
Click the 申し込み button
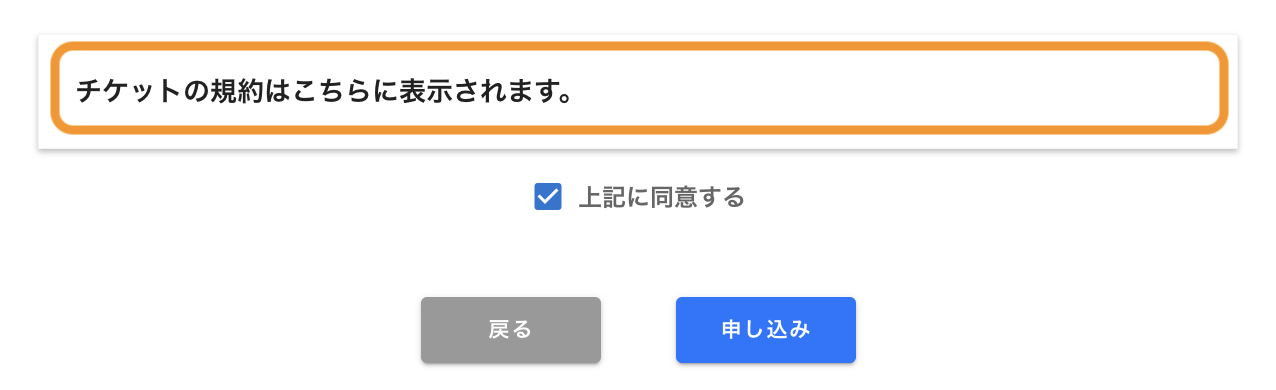click(x=765, y=330)
